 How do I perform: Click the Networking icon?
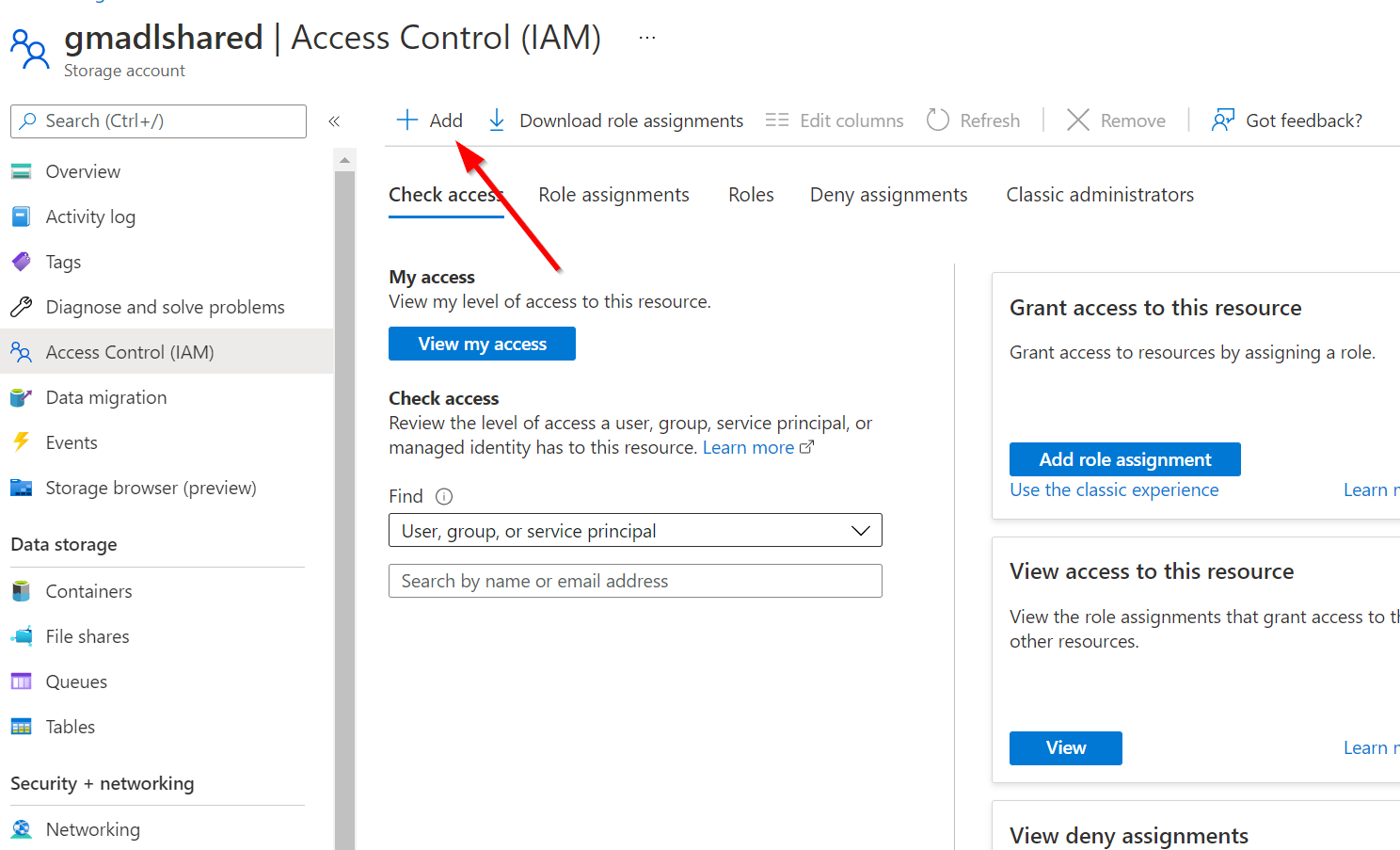[x=21, y=829]
